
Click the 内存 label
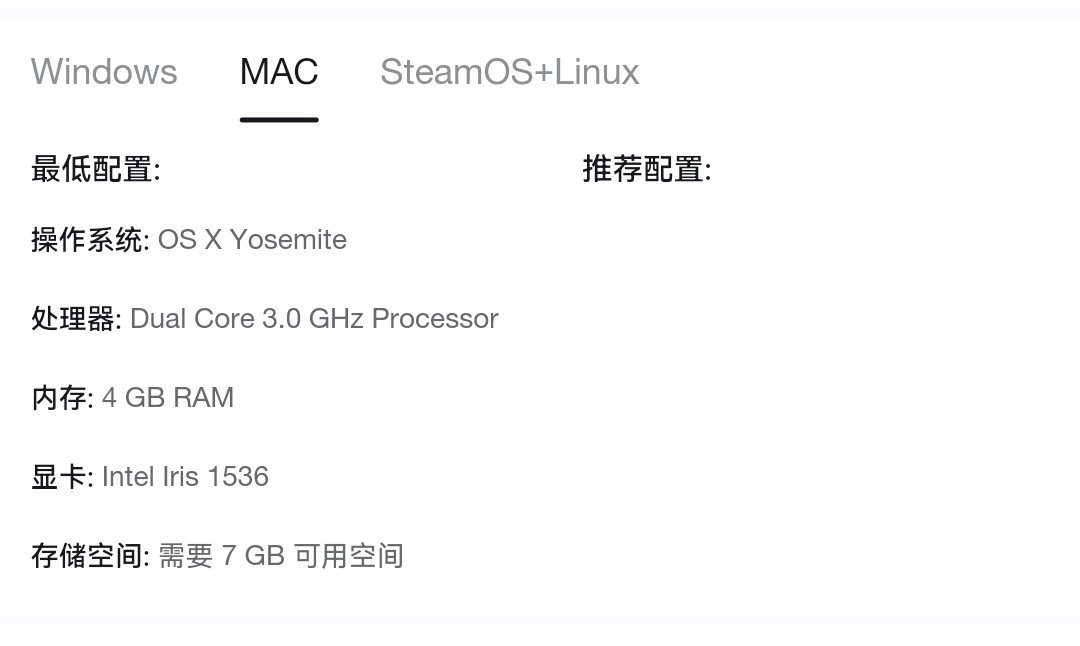pyautogui.click(x=61, y=398)
